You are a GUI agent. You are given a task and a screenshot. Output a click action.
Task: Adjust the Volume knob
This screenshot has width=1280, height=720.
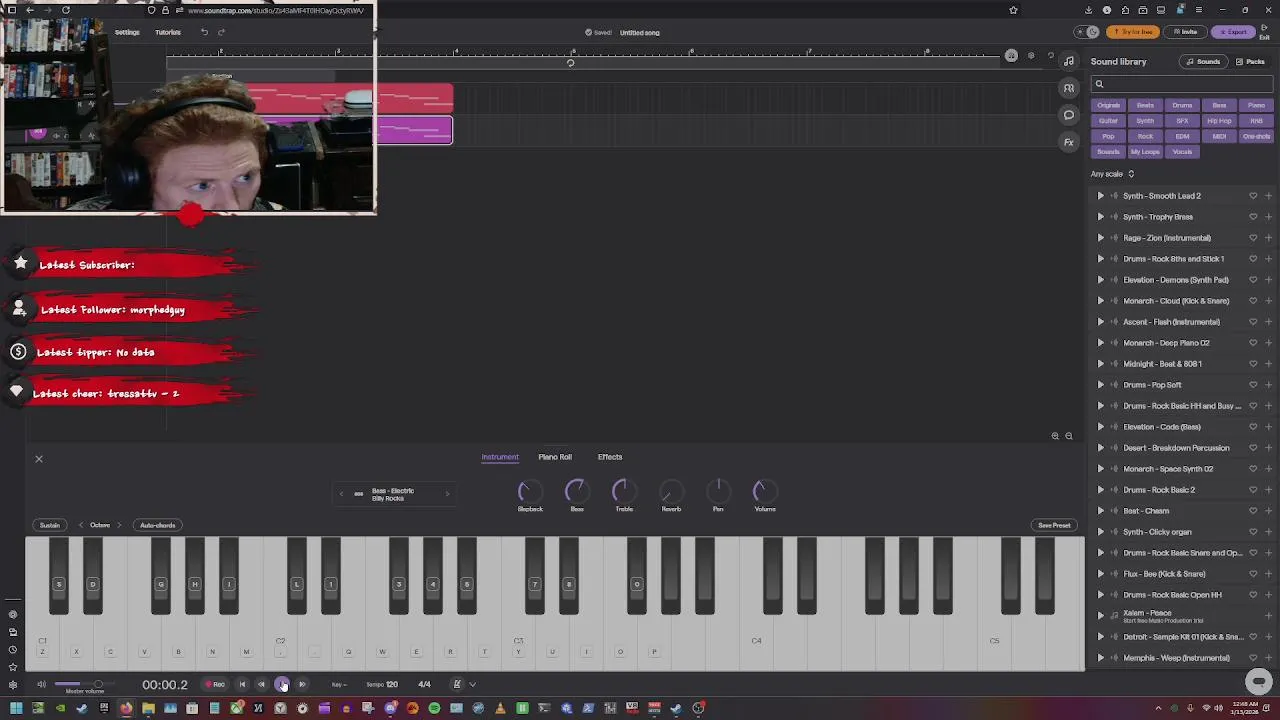[x=764, y=491]
